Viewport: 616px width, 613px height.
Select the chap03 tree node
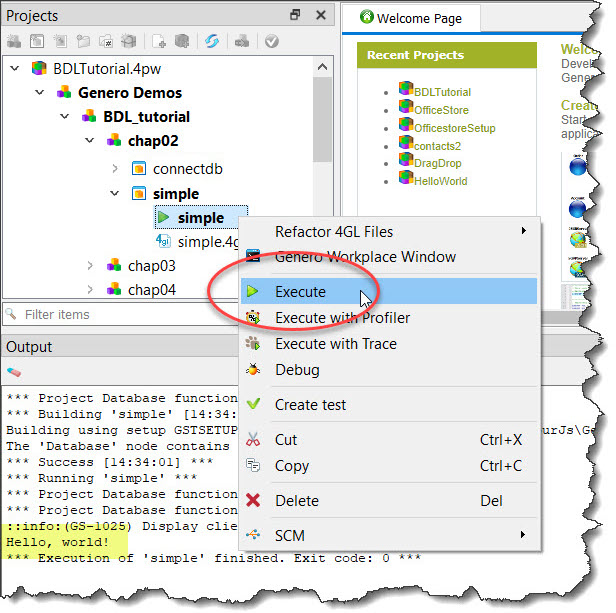click(152, 266)
